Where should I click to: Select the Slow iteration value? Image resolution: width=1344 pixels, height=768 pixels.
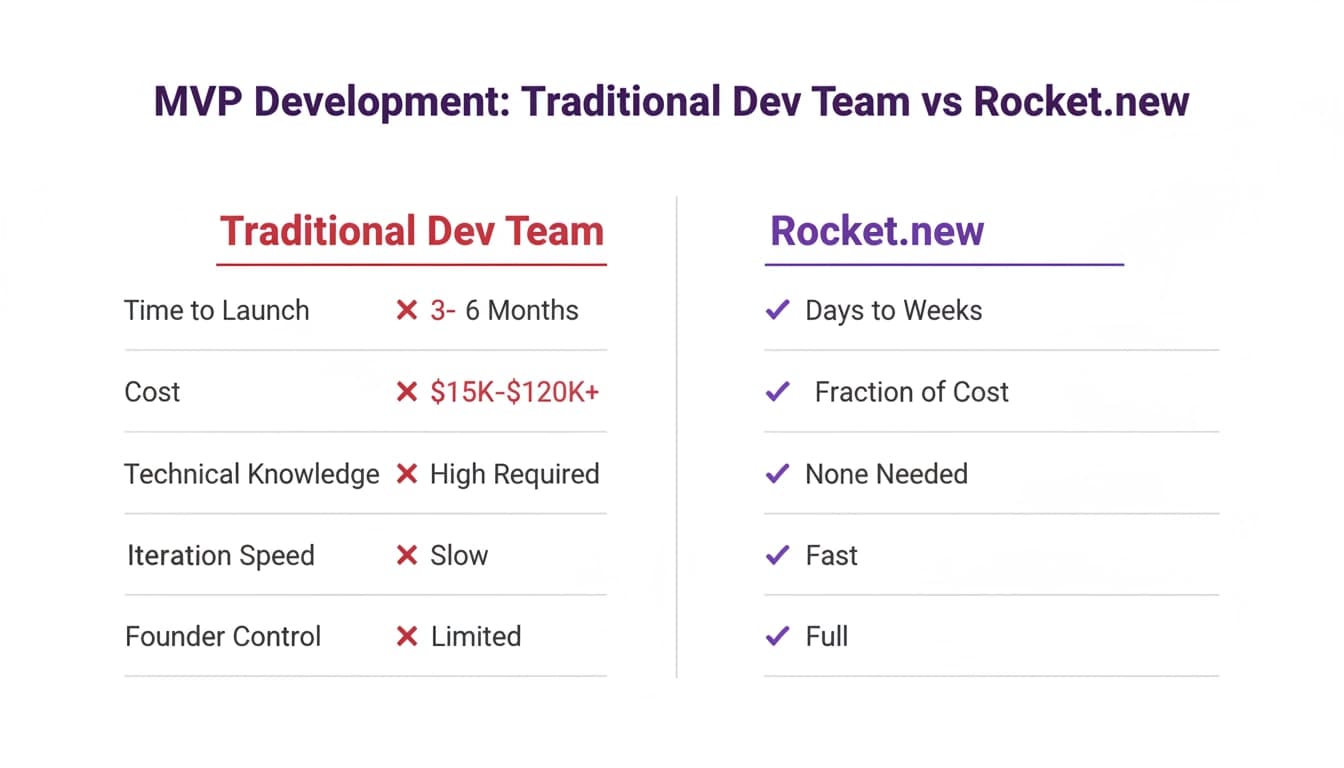459,556
